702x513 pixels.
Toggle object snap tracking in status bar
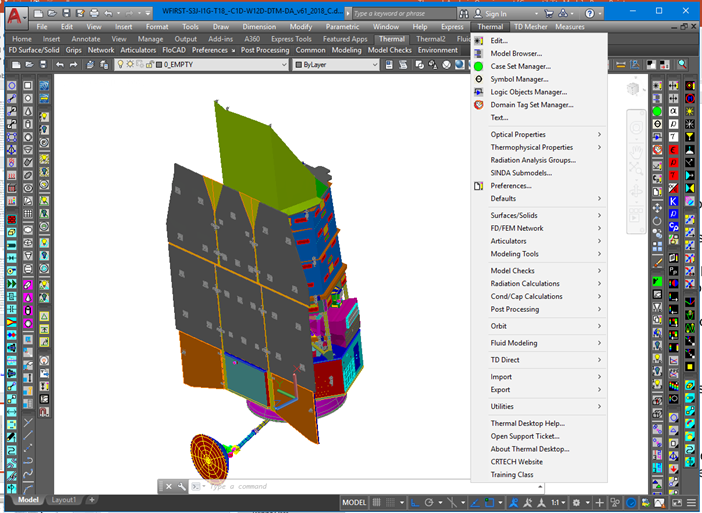(x=475, y=503)
